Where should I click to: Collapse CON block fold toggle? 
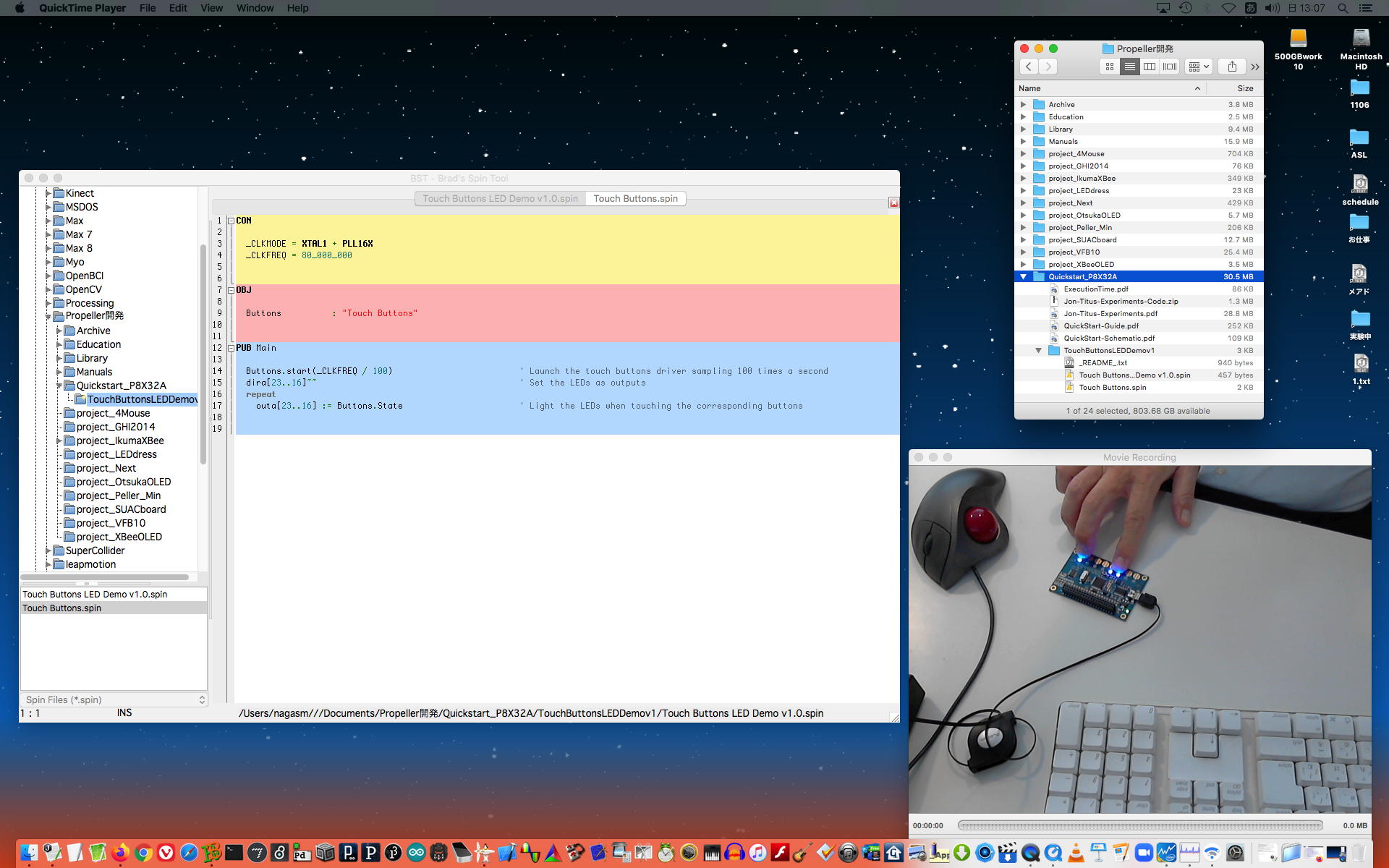[x=231, y=221]
